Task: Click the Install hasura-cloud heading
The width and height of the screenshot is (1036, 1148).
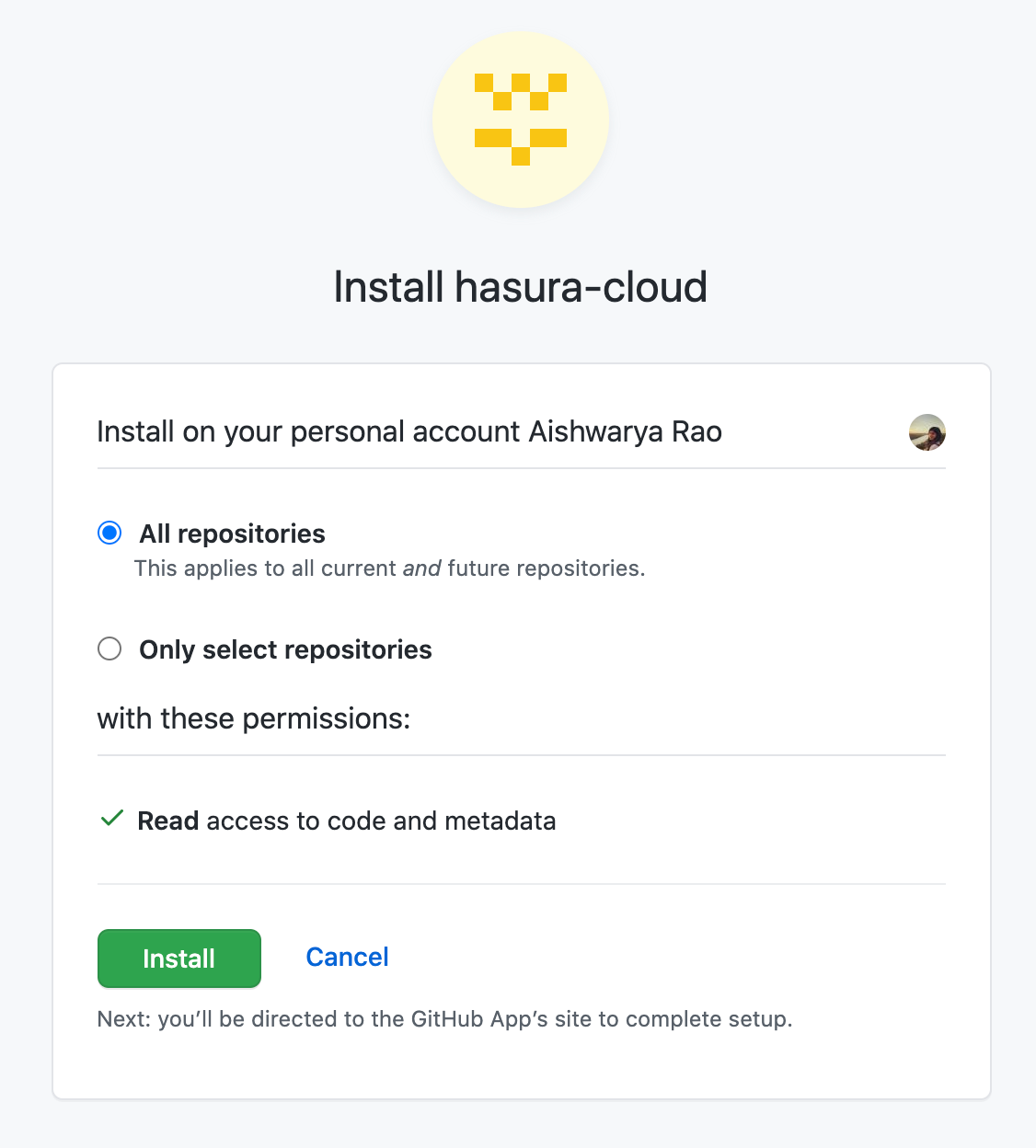Action: [x=521, y=286]
